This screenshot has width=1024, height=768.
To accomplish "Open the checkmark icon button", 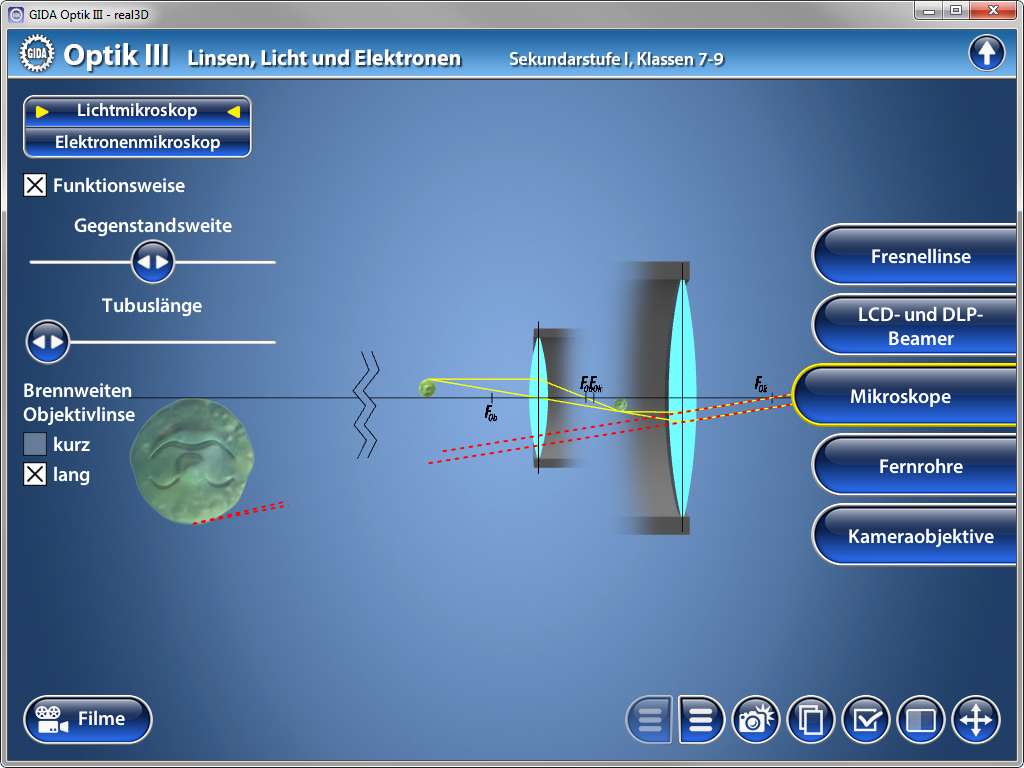I will 866,719.
